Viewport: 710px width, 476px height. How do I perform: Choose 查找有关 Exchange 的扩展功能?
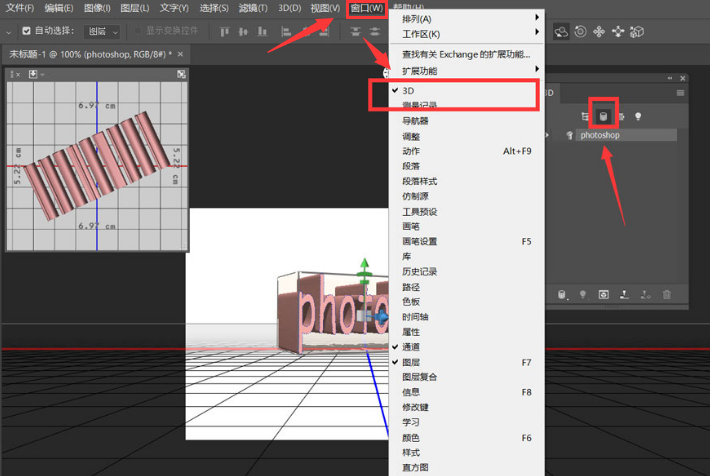465,54
